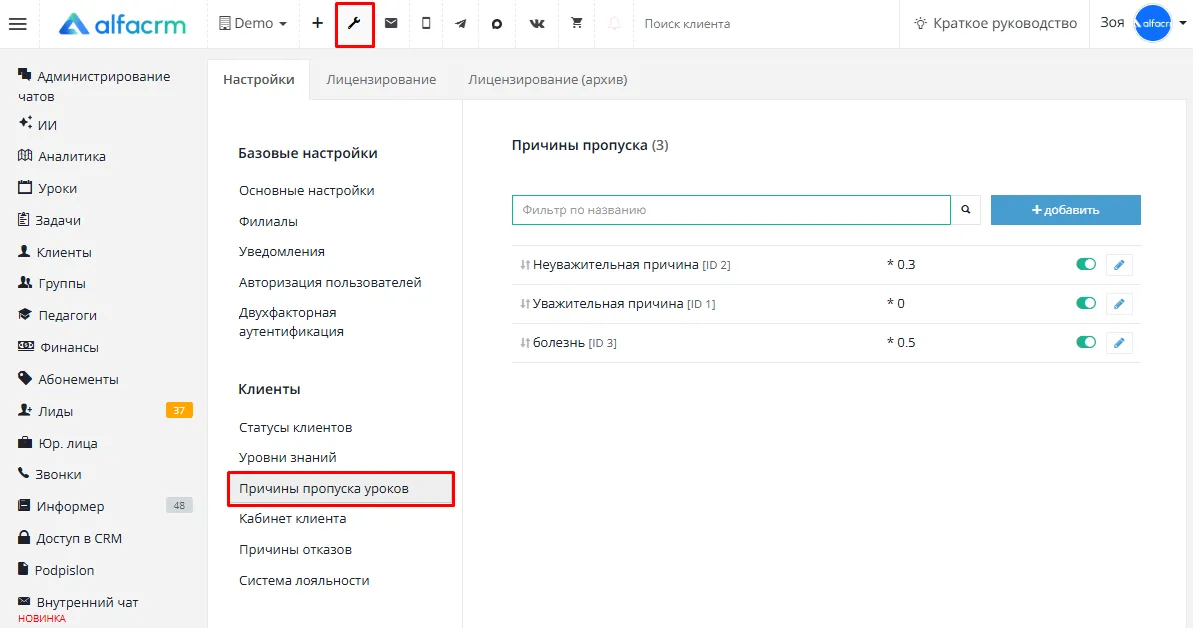Click the mobile phone SMS icon
The height and width of the screenshot is (628, 1193).
[x=426, y=24]
